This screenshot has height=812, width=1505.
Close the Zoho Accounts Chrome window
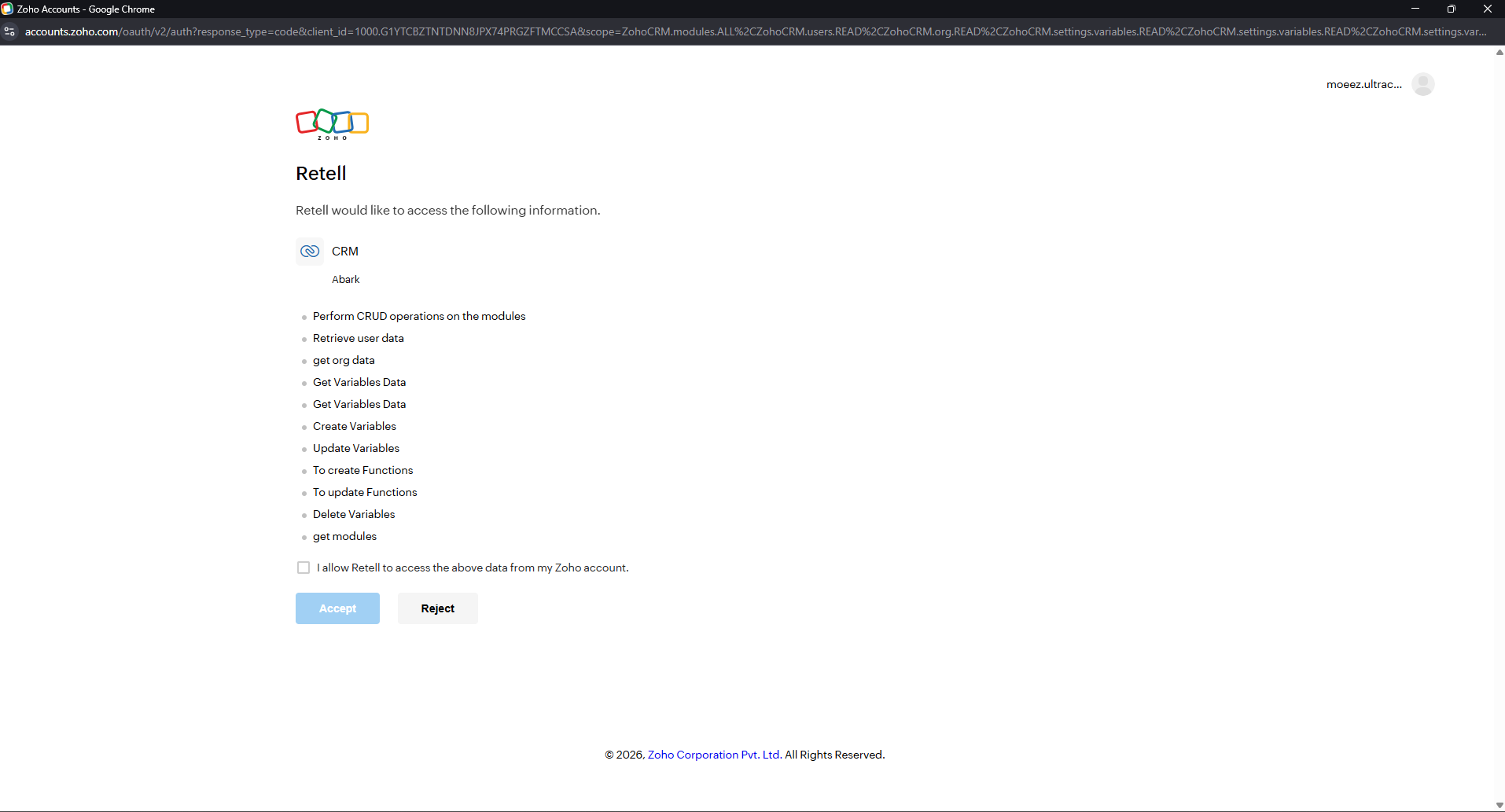pyautogui.click(x=1487, y=9)
